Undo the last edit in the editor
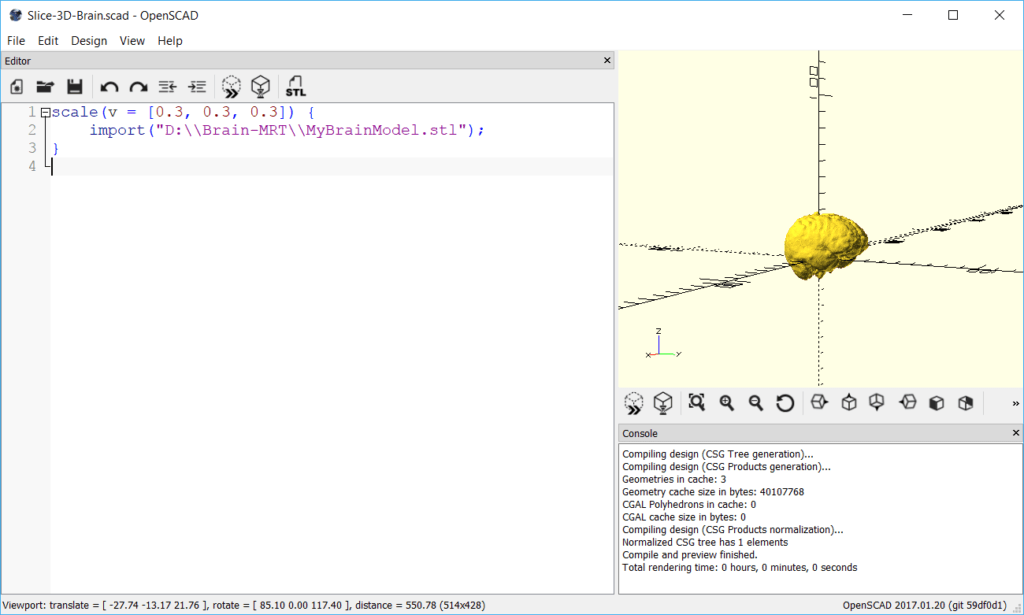This screenshot has width=1024, height=615. pyautogui.click(x=109, y=87)
